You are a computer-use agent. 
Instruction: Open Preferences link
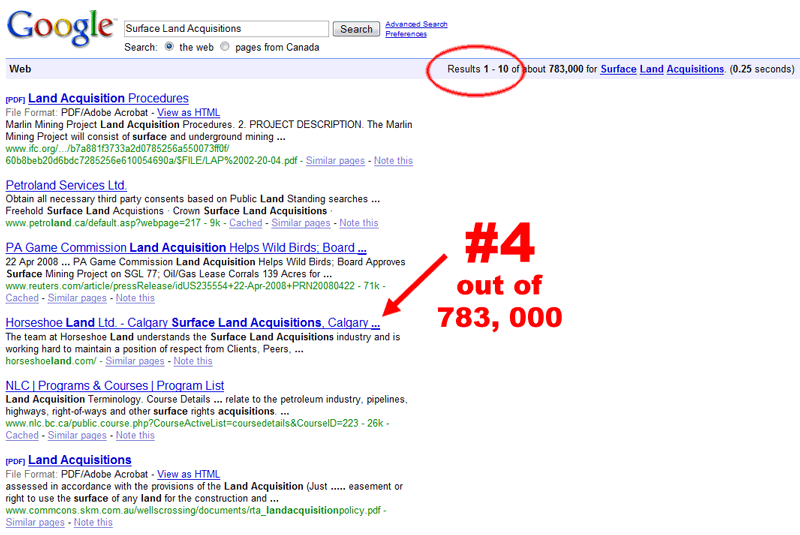coord(406,34)
